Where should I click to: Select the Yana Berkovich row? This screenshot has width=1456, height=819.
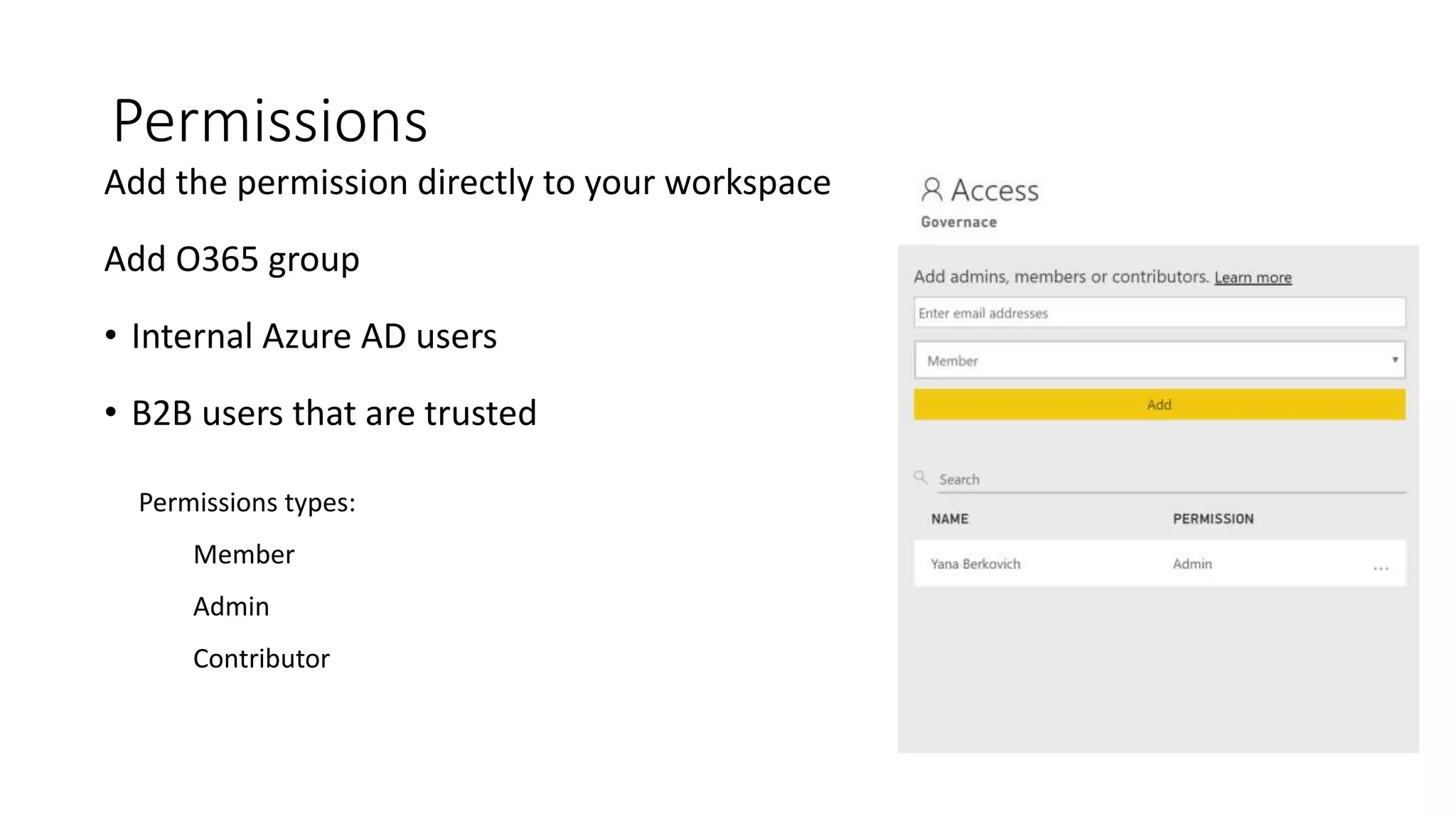pyautogui.click(x=975, y=564)
